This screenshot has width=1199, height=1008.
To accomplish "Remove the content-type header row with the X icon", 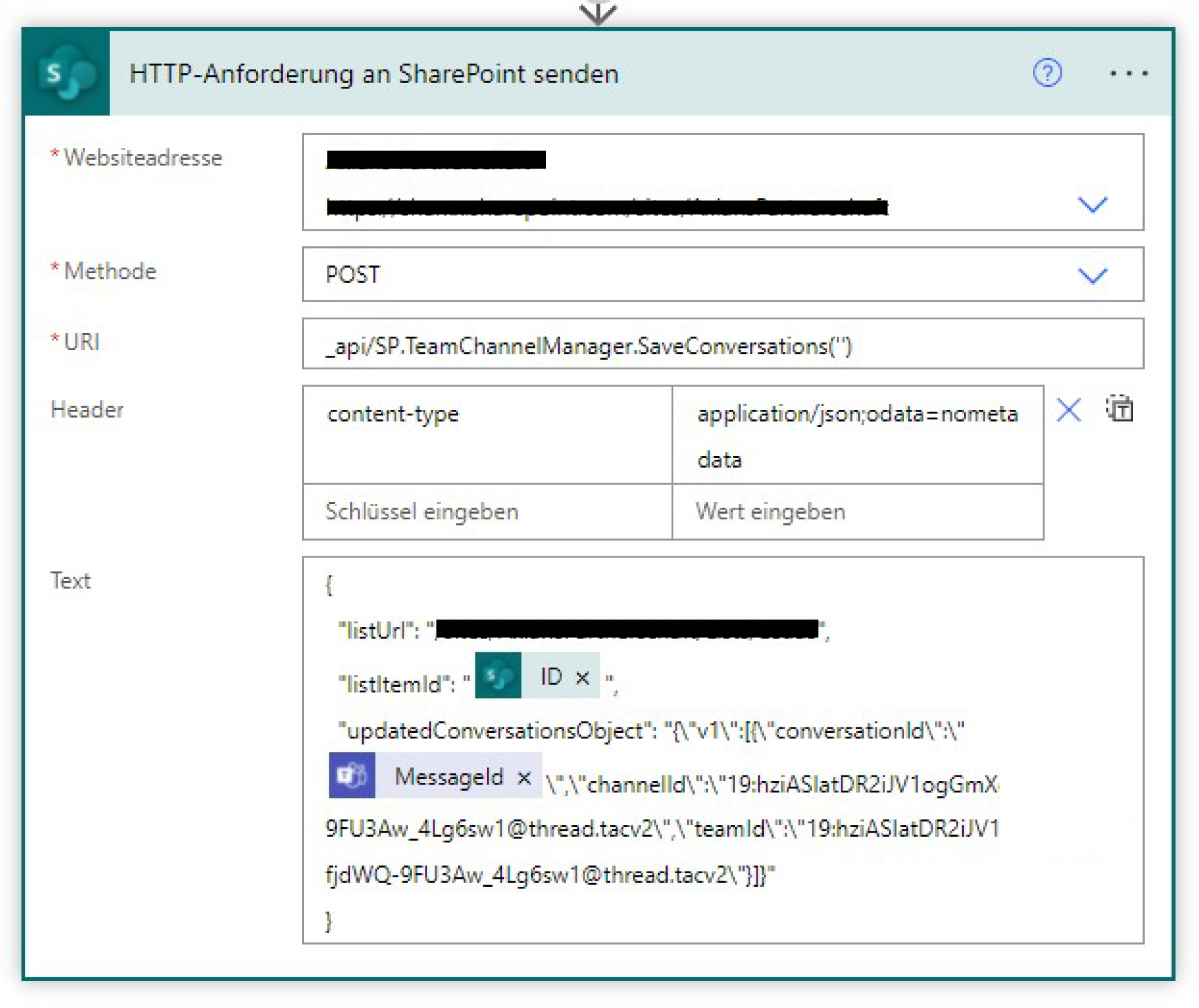I will (1069, 410).
